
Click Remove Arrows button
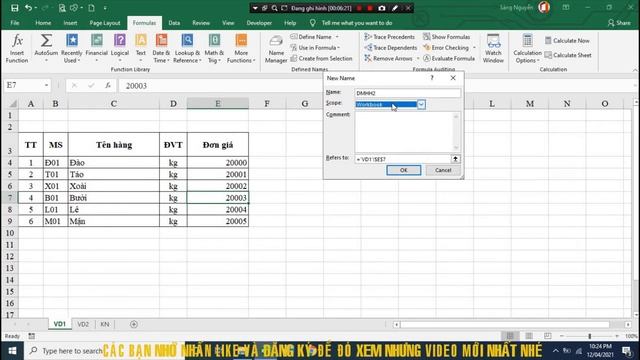click(x=388, y=58)
